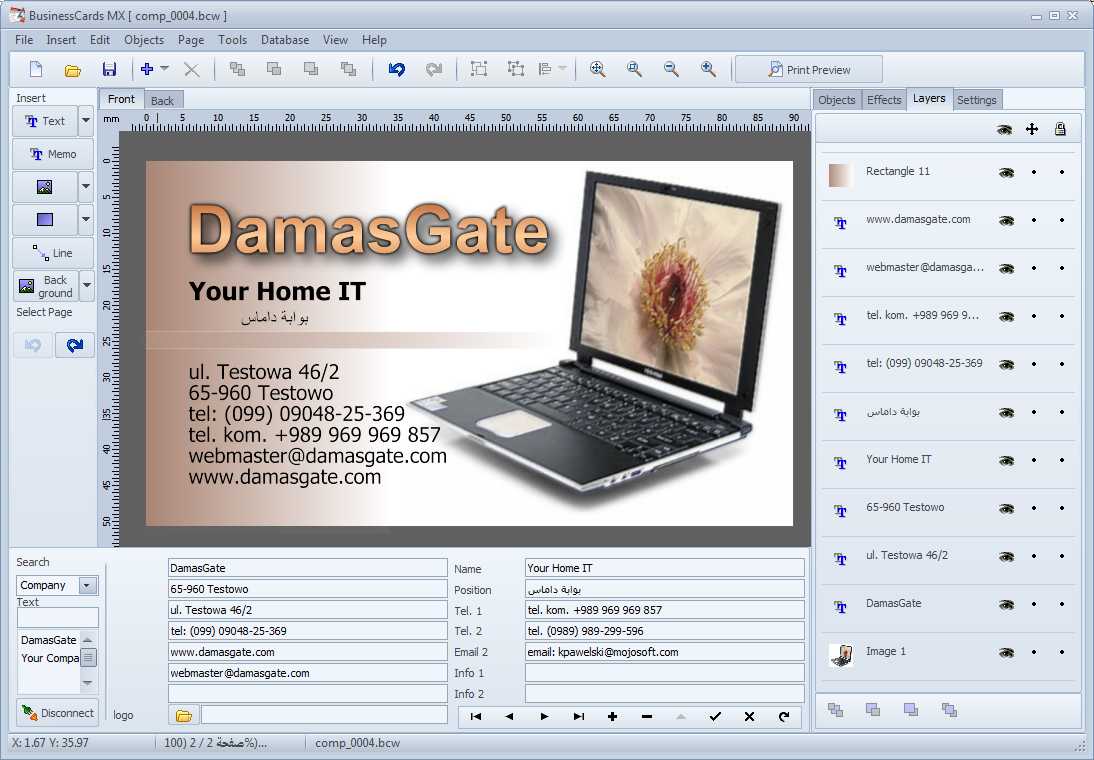Save the project with the floppy disk icon
This screenshot has width=1094, height=760.
pyautogui.click(x=110, y=69)
